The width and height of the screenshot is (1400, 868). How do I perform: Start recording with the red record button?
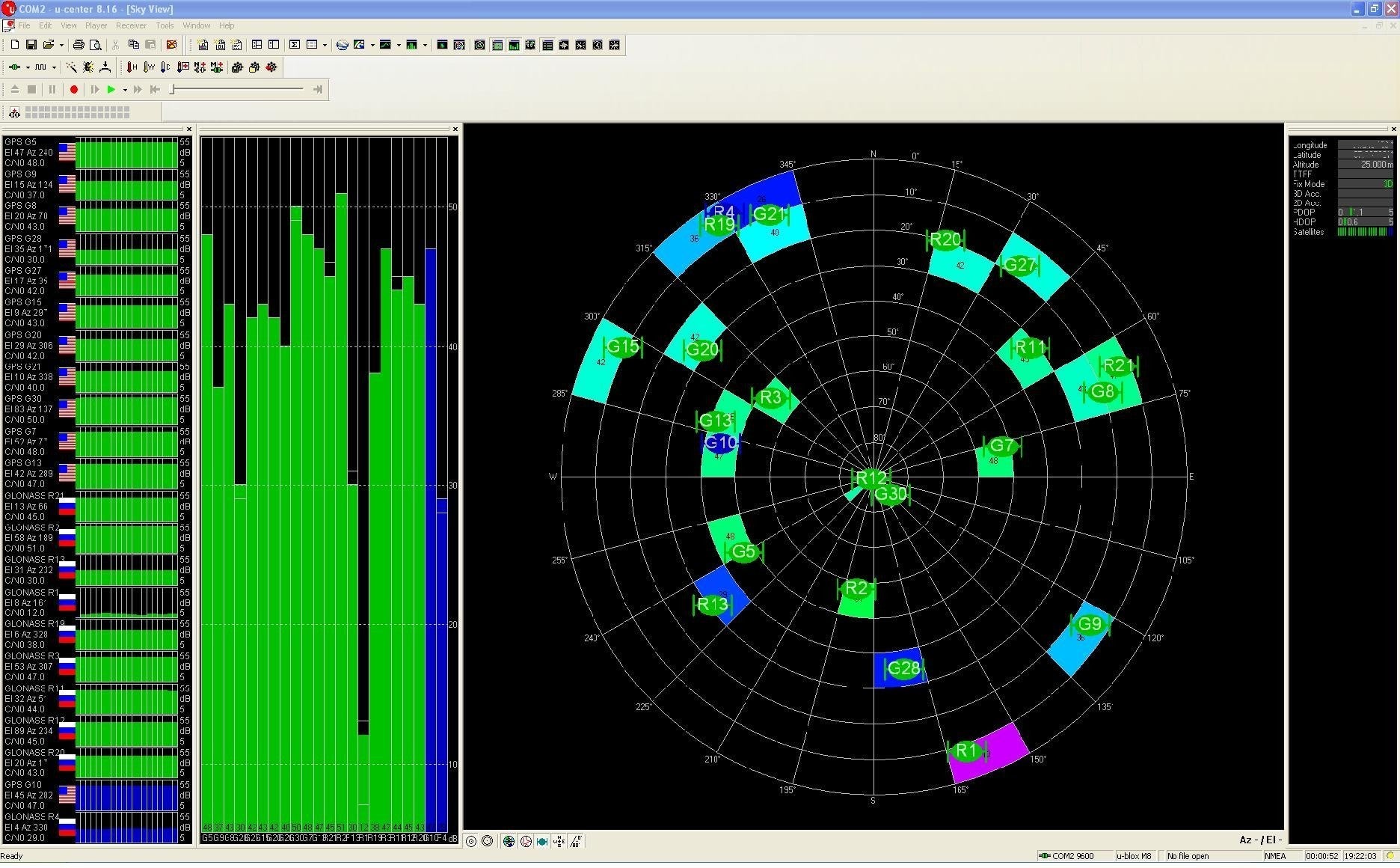coord(73,89)
